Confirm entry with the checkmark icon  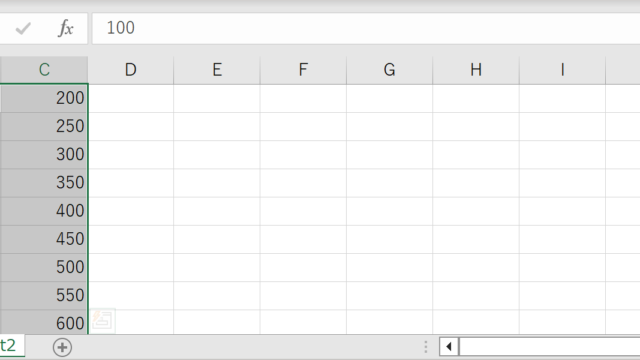tap(23, 28)
